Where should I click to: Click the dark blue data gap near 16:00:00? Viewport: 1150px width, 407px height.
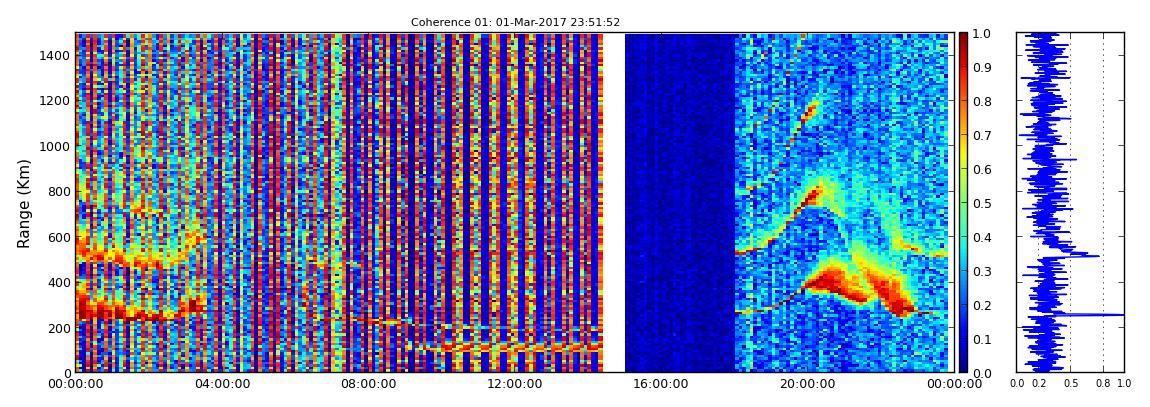pos(680,202)
